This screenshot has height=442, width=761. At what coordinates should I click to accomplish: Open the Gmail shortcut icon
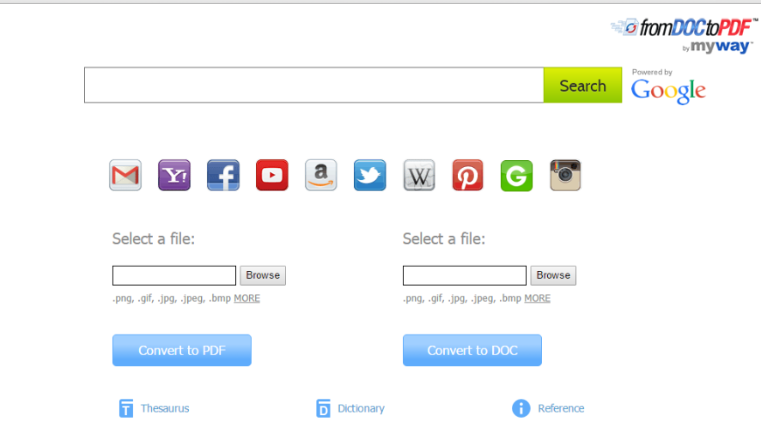coord(125,175)
